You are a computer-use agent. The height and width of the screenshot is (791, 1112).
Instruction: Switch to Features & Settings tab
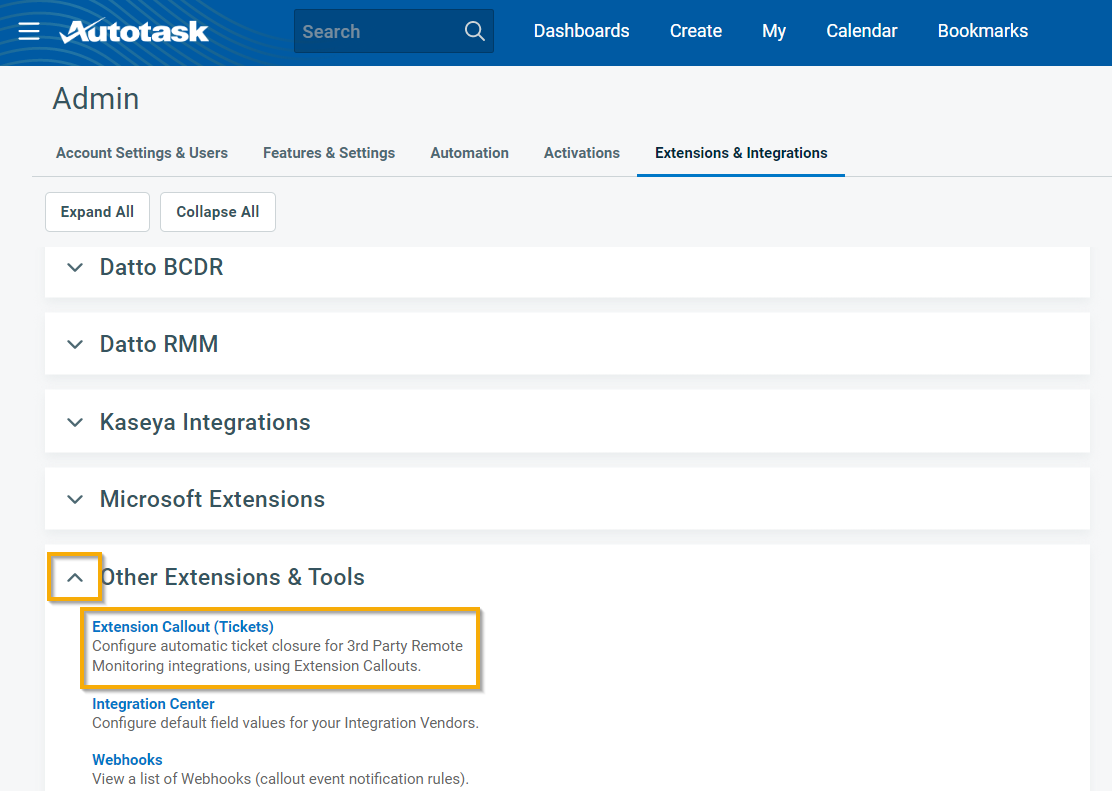(329, 153)
